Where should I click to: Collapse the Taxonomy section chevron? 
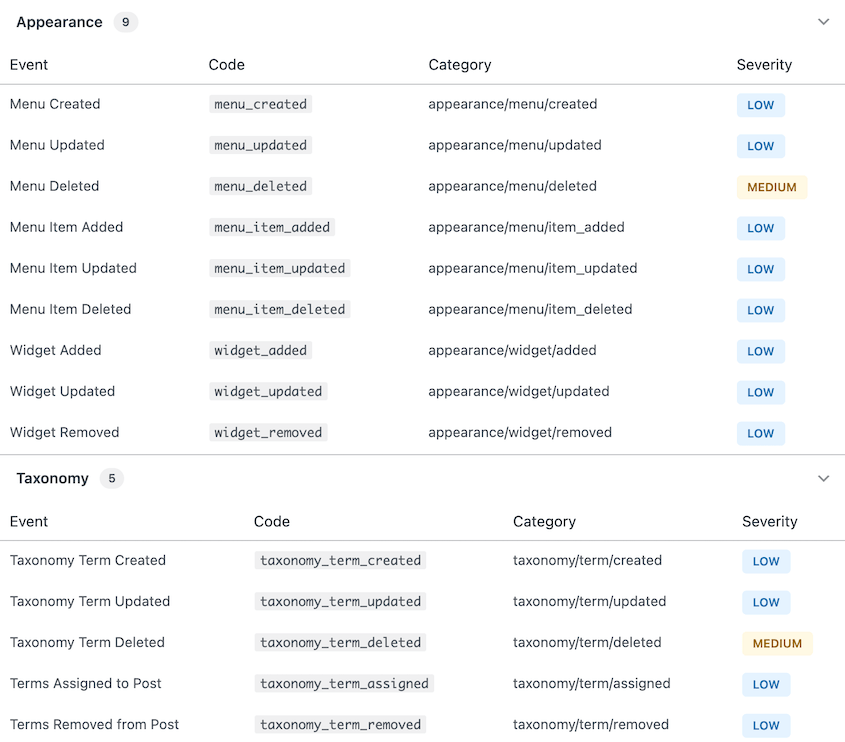pos(823,479)
